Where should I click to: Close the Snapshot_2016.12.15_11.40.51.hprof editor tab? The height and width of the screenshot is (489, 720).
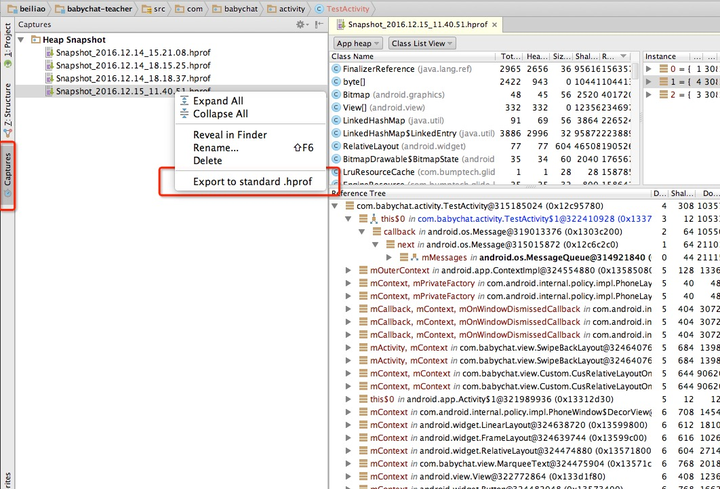click(495, 25)
